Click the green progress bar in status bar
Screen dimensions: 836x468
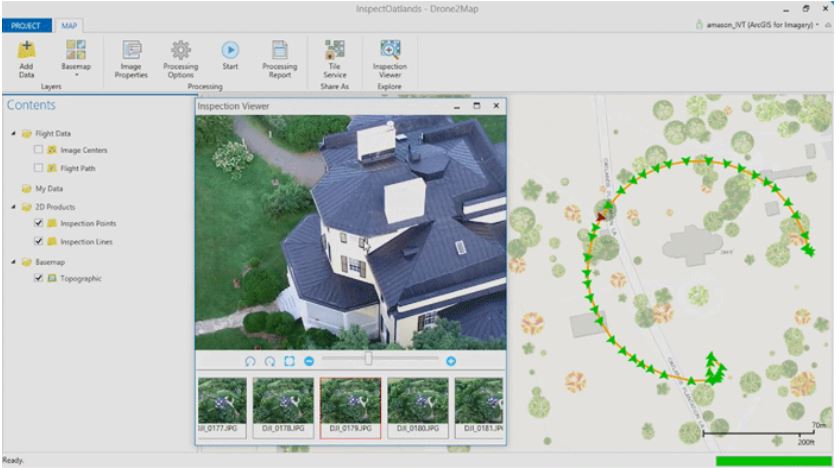(773, 461)
